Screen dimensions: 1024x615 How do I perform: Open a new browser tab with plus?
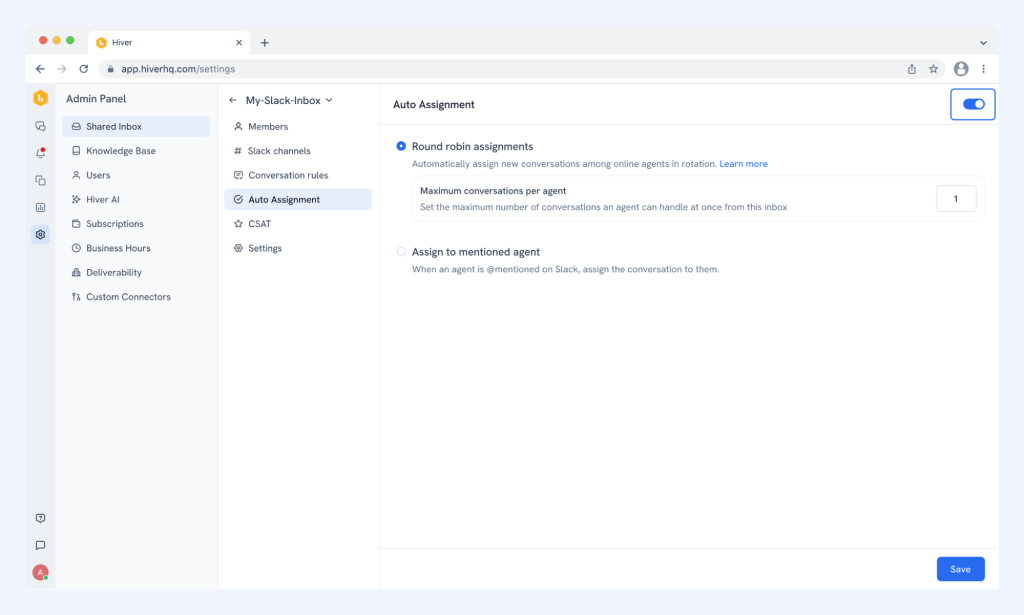click(x=264, y=42)
